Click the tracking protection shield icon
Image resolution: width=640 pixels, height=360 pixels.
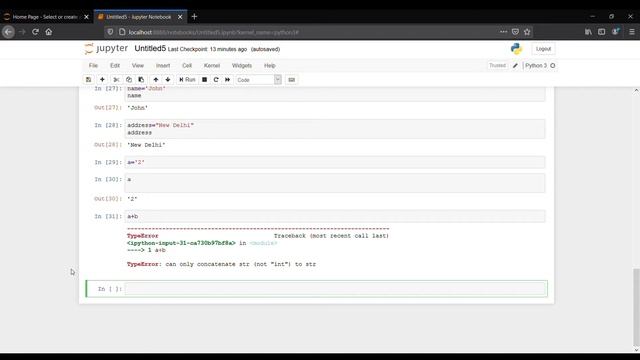click(110, 32)
